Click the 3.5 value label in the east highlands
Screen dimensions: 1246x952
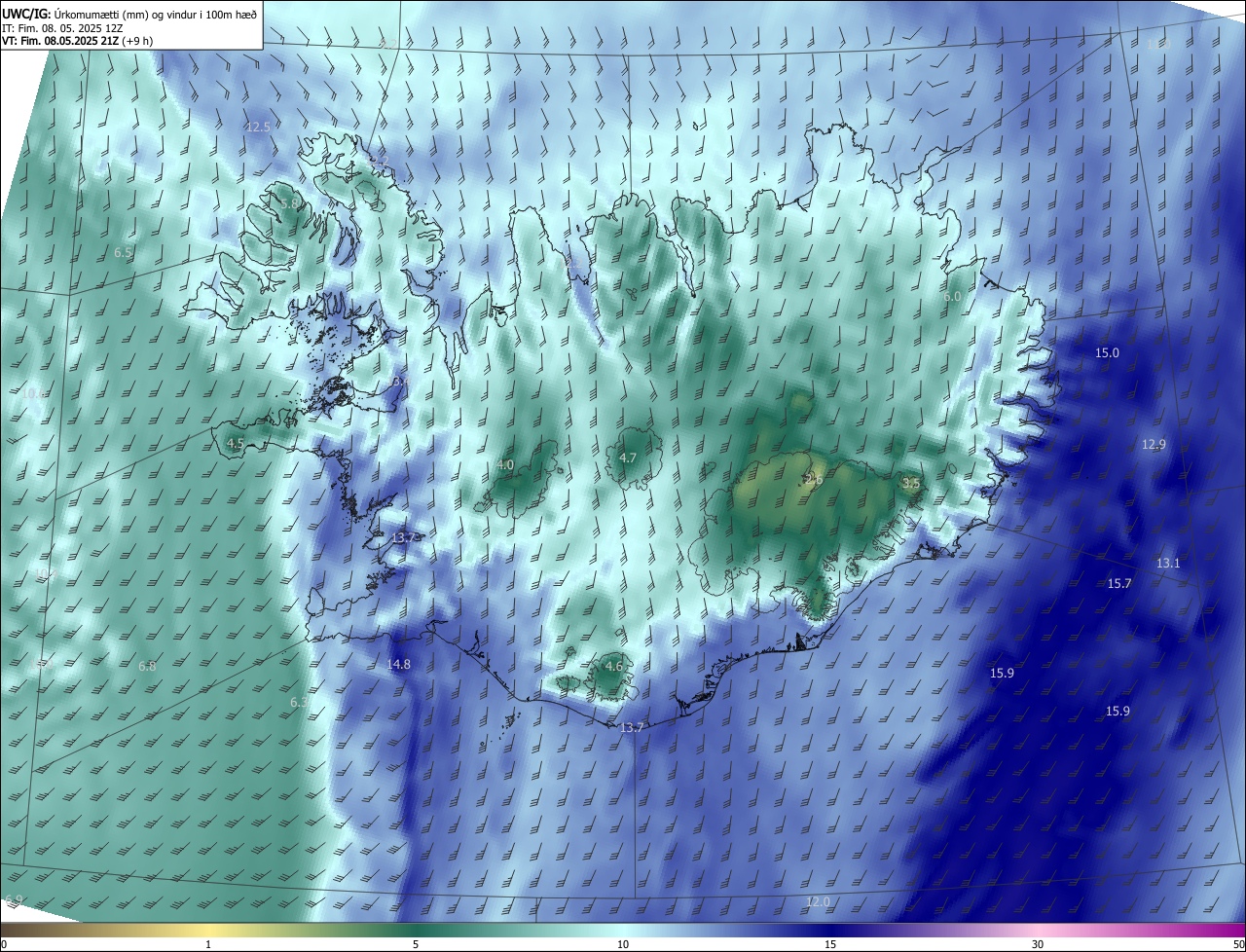911,484
